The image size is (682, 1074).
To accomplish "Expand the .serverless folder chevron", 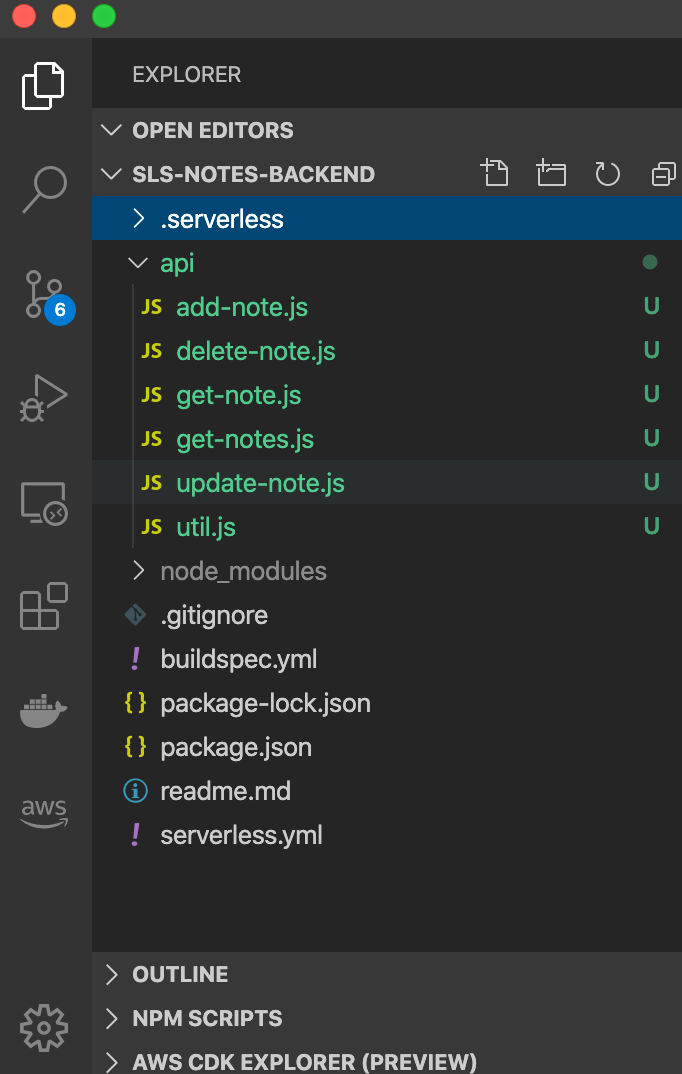I will (x=138, y=218).
